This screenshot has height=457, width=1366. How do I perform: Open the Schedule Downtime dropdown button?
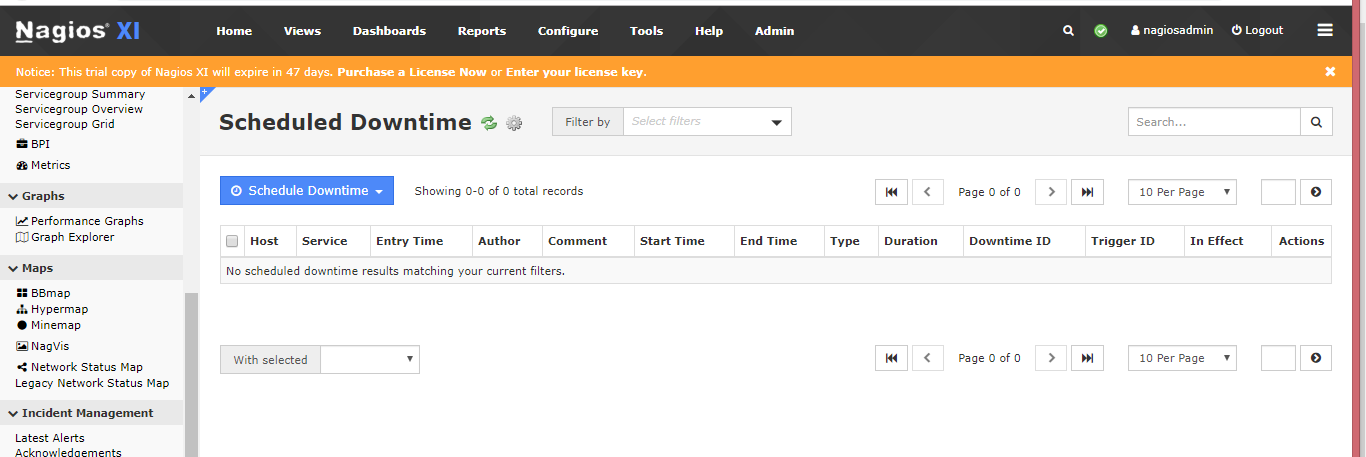[307, 191]
